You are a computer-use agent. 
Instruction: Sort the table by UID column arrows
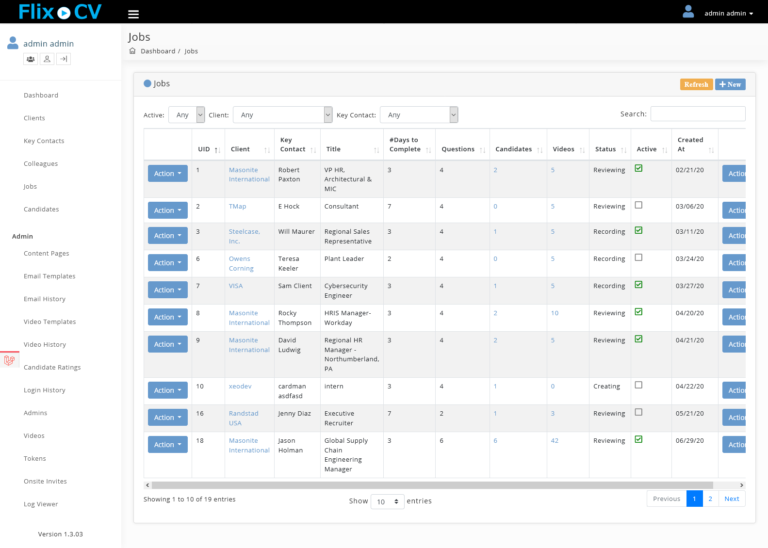coord(216,149)
